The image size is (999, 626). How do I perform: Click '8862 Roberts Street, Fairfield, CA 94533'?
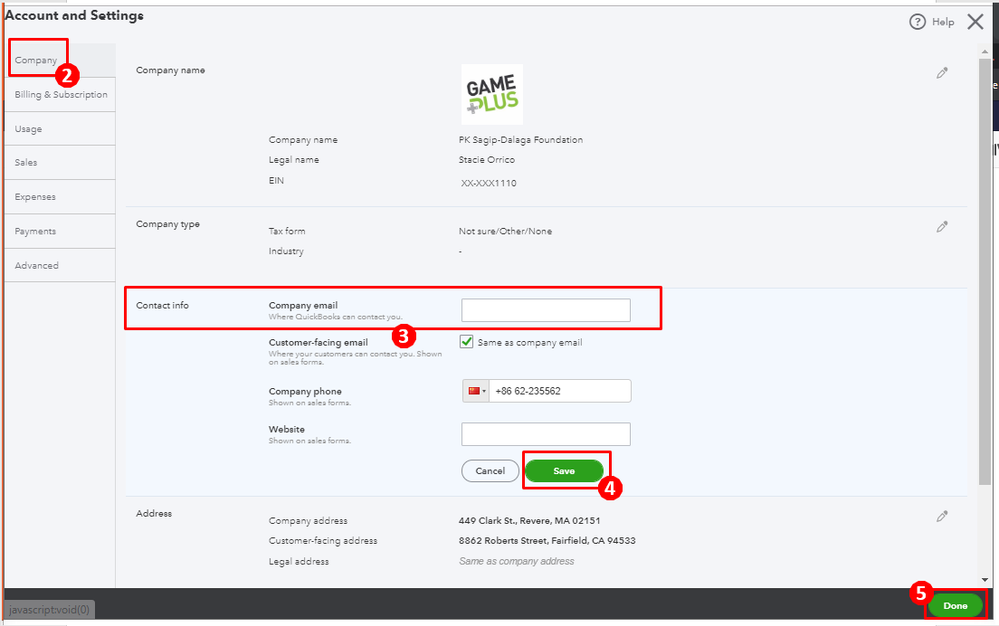tap(547, 541)
